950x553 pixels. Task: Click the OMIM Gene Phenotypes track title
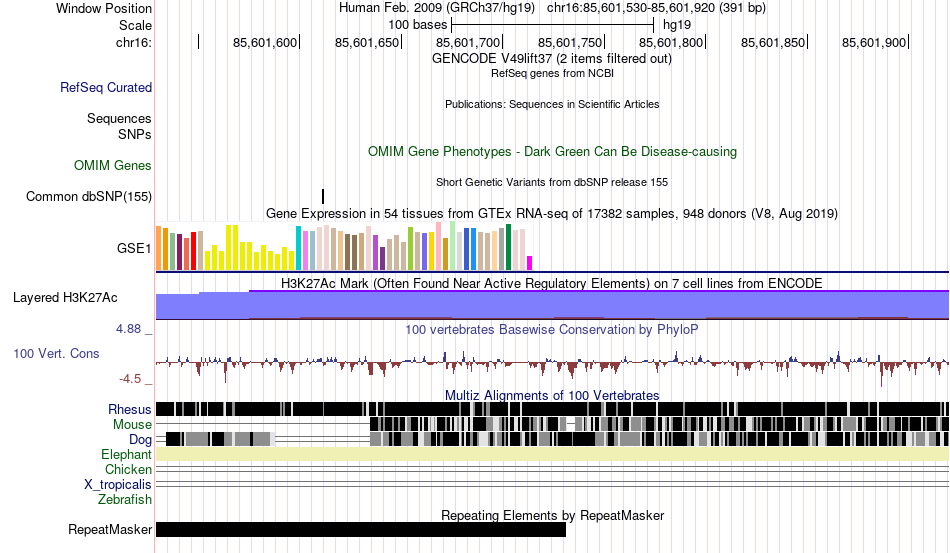tap(552, 151)
